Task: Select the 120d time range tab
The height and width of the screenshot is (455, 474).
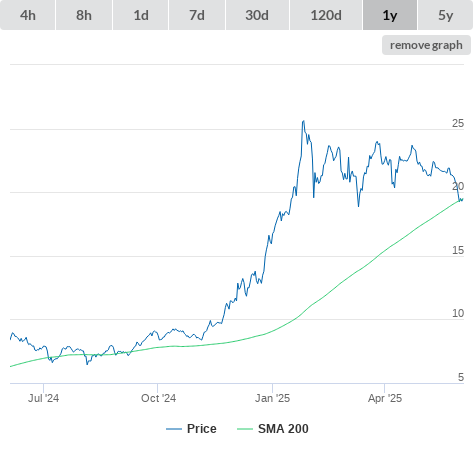Action: [326, 15]
